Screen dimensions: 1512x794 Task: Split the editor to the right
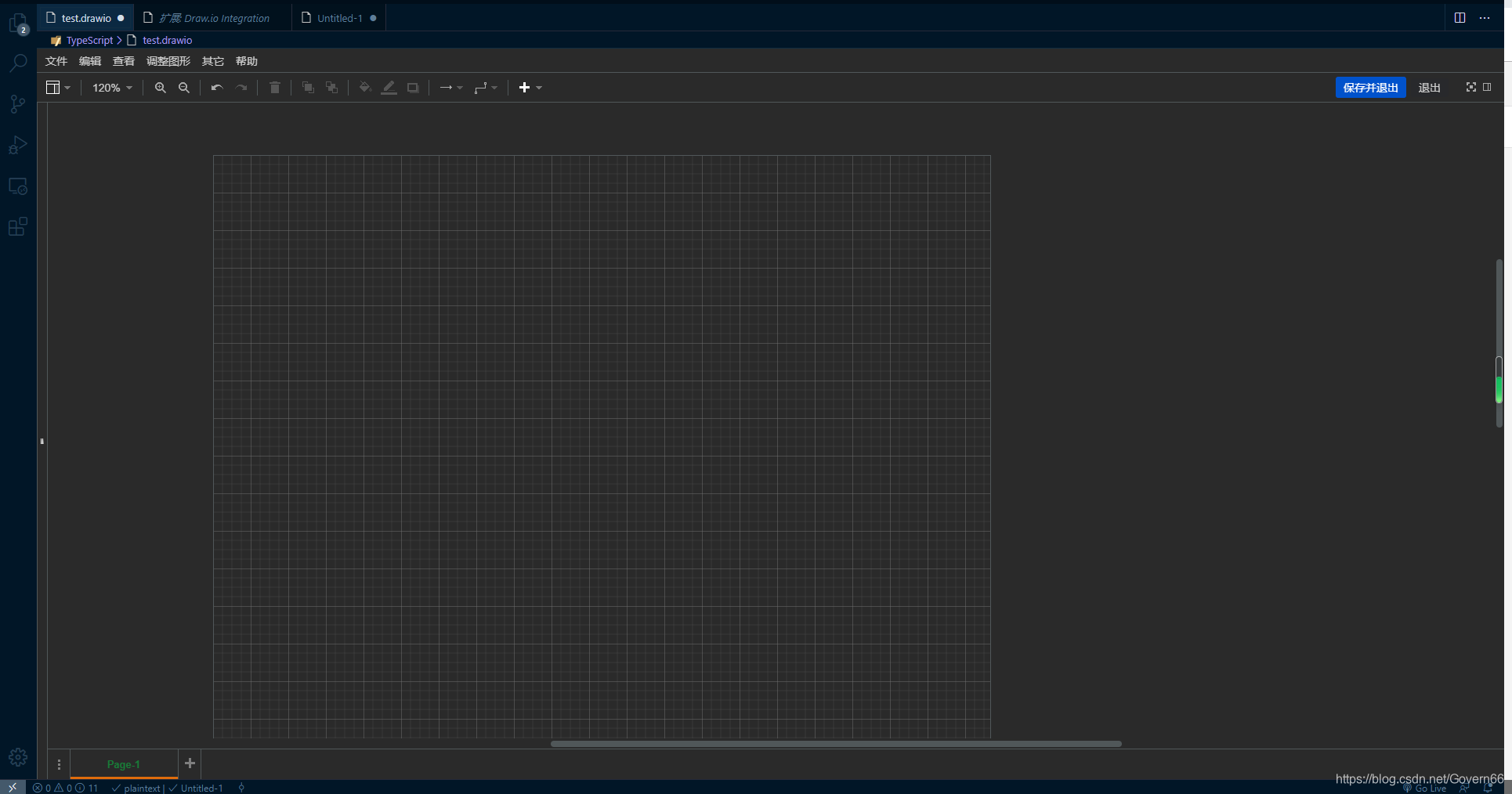[1460, 18]
